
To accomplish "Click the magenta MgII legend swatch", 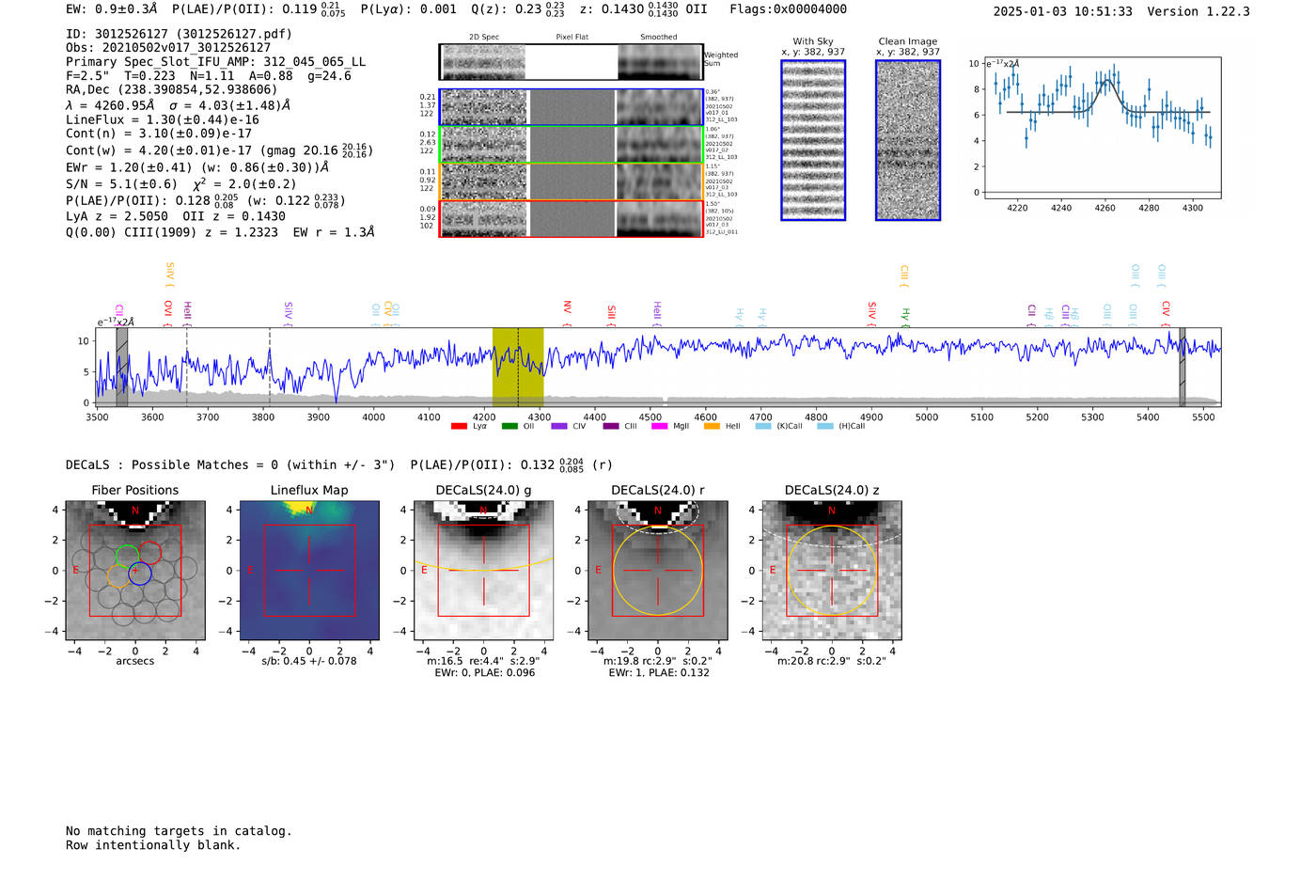I will 659,426.
